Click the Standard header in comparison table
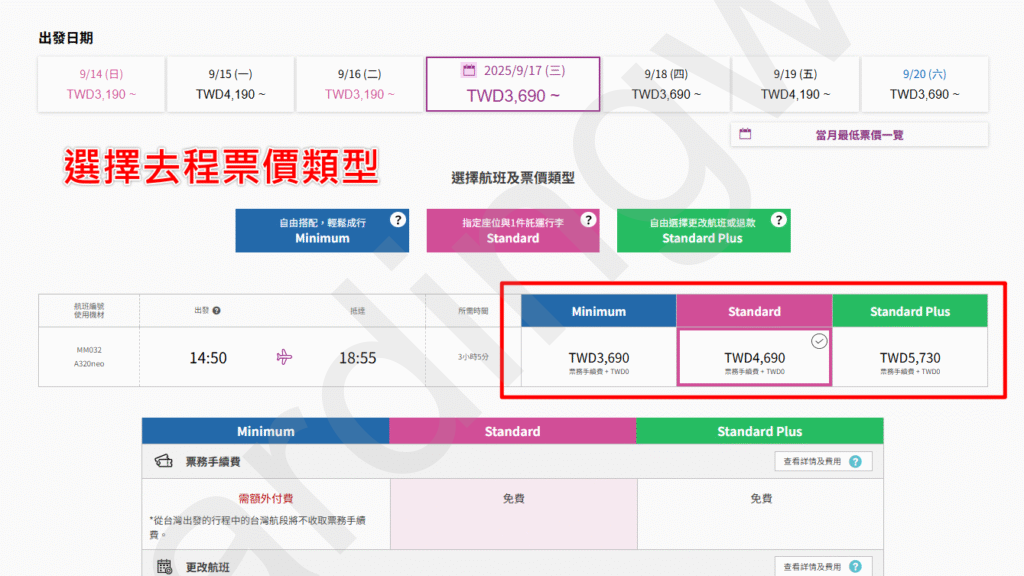The width and height of the screenshot is (1024, 576). coord(513,431)
